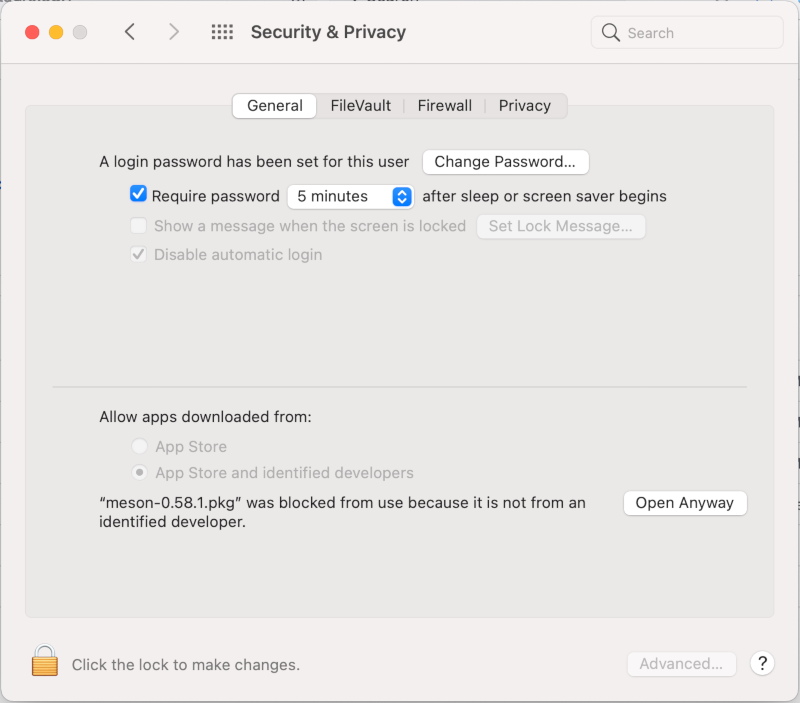Image resolution: width=800 pixels, height=703 pixels.
Task: Click the stepper arrows next to 5 minutes
Action: [x=400, y=196]
